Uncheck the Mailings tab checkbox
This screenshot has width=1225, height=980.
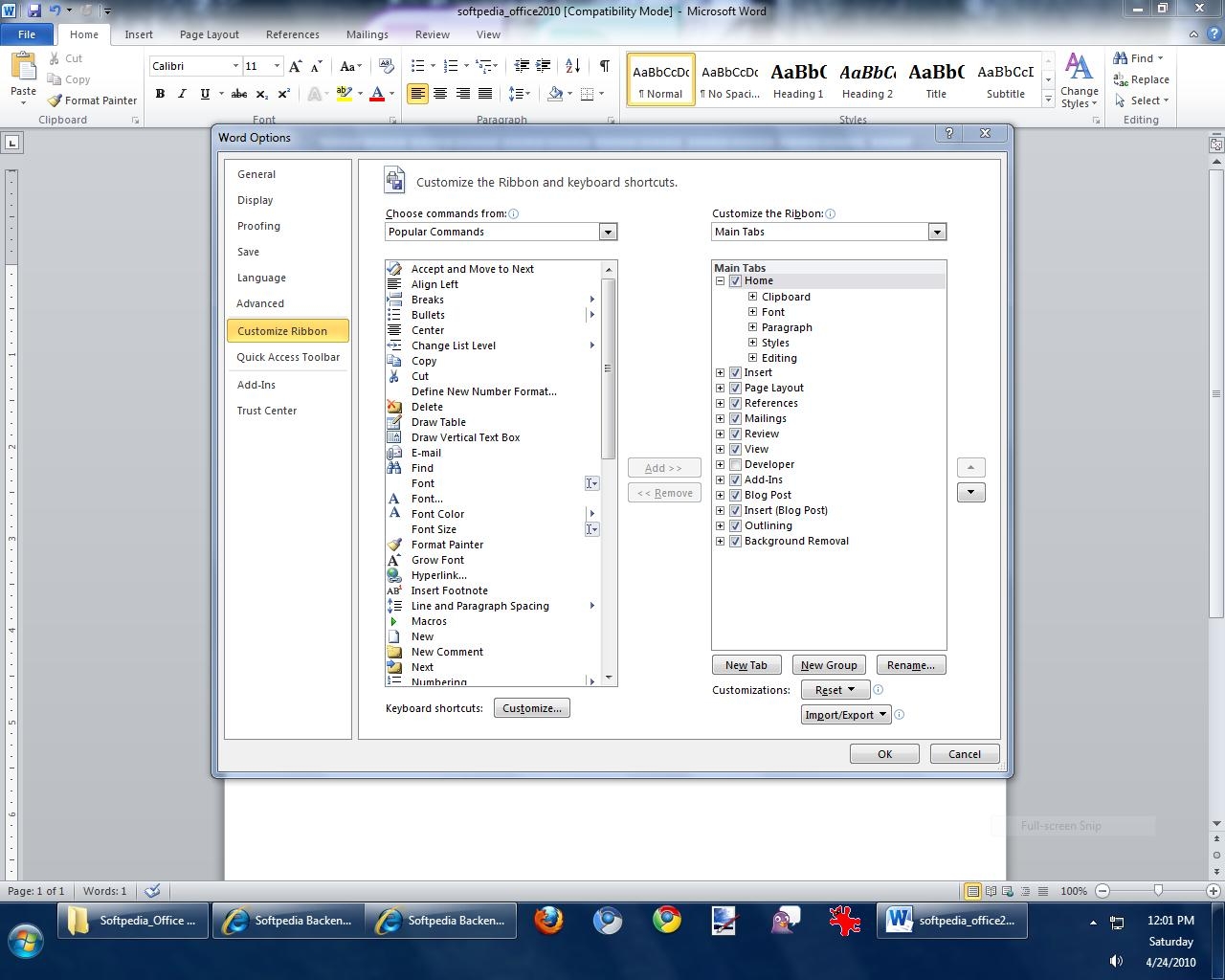[735, 419]
